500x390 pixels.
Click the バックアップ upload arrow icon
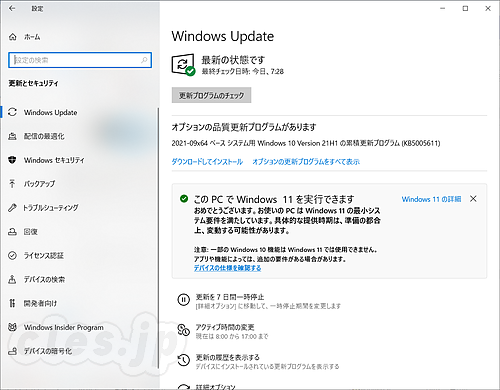click(x=12, y=184)
